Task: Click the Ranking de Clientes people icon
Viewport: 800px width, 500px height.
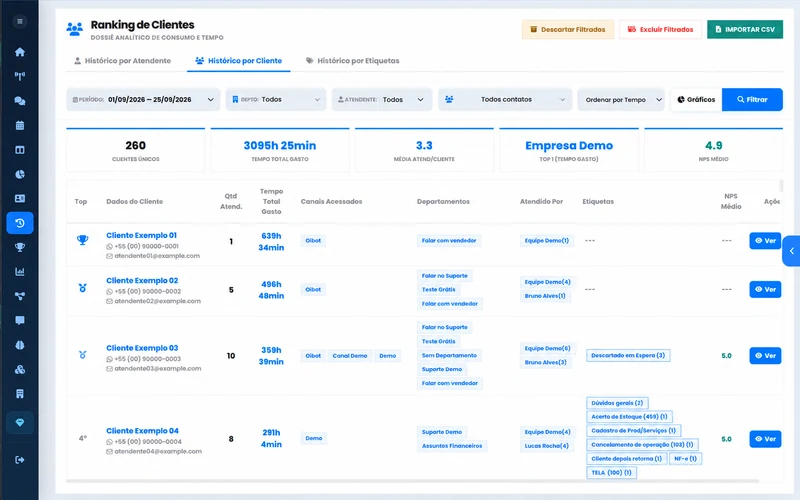Action: point(74,29)
